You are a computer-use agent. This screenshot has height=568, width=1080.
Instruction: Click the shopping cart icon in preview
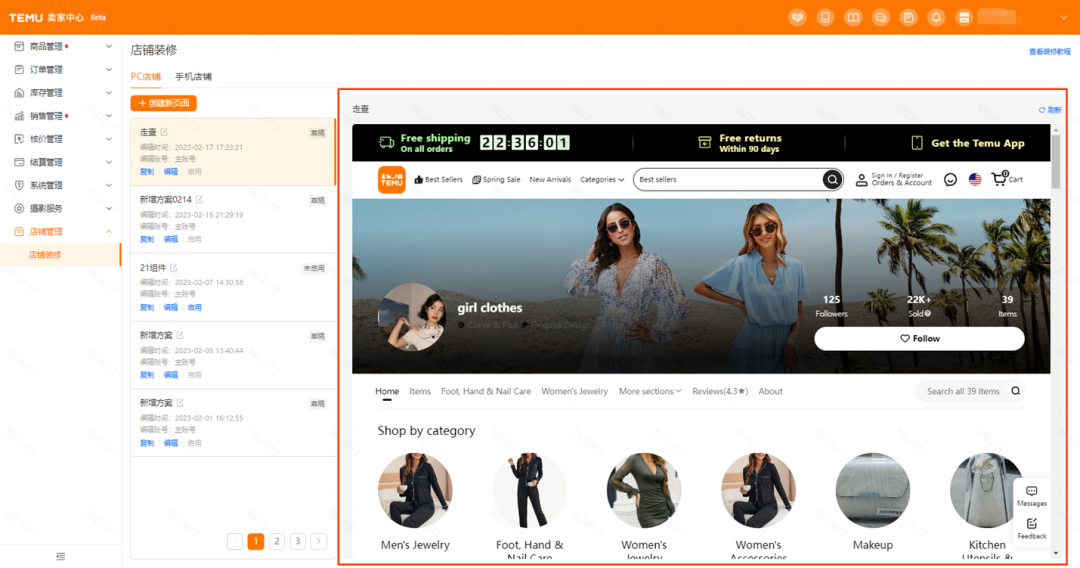(999, 180)
